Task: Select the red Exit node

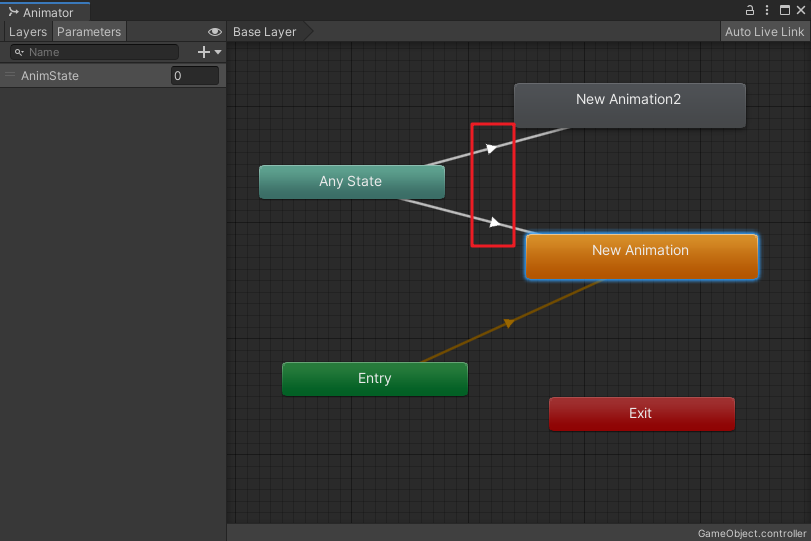Action: pos(641,414)
